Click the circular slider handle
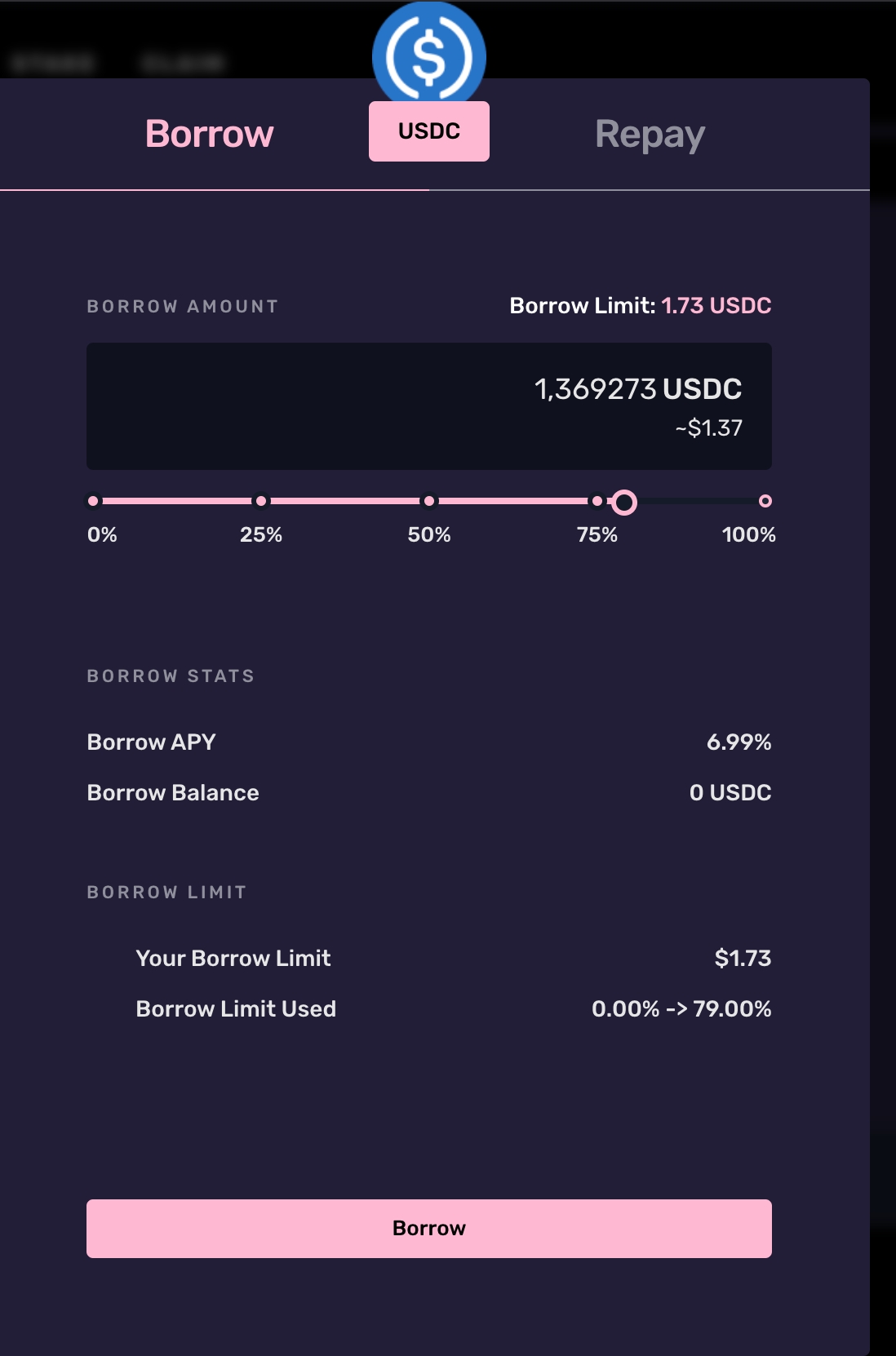The height and width of the screenshot is (1356, 896). tap(624, 502)
